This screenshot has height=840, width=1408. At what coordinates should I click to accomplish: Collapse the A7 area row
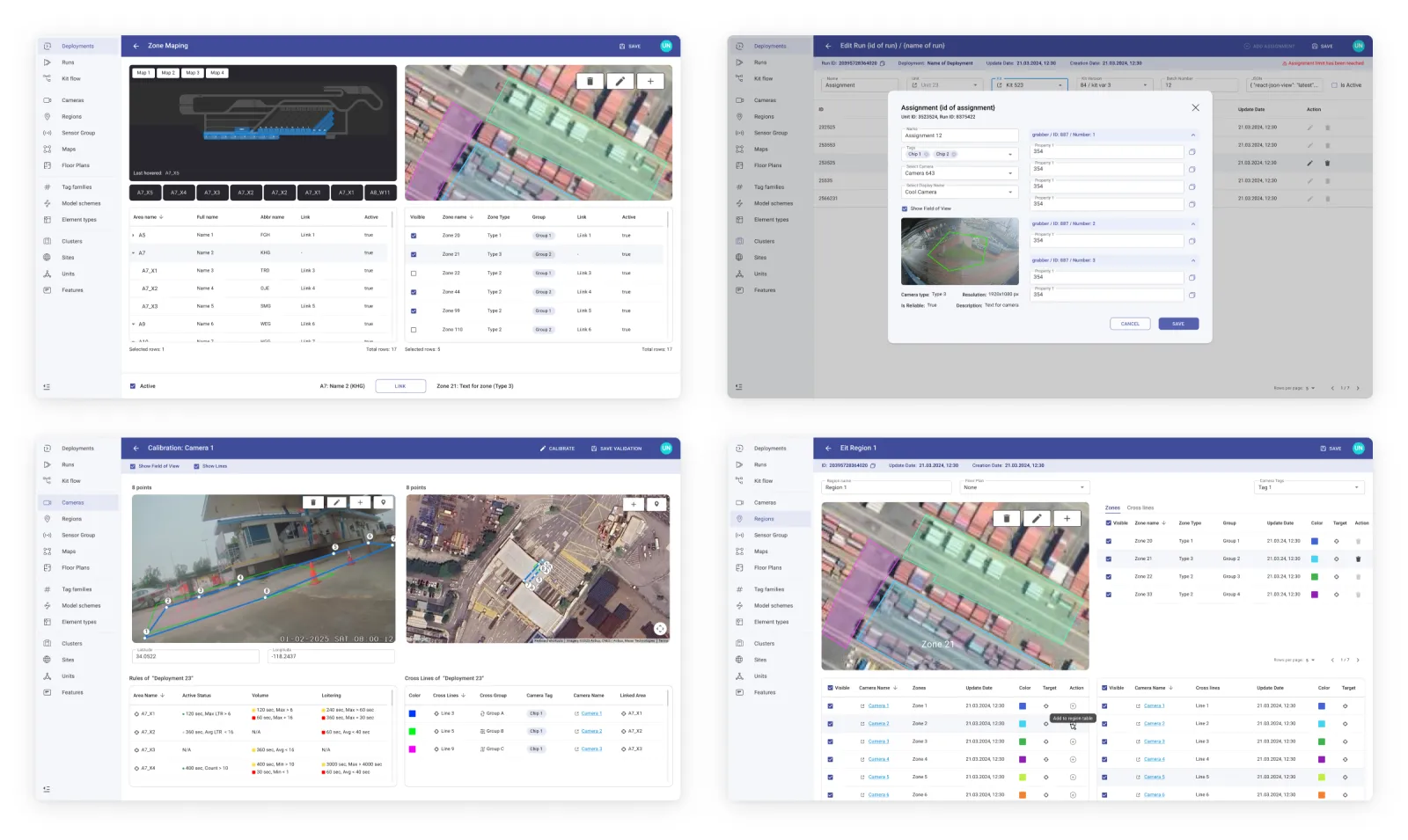pos(134,252)
